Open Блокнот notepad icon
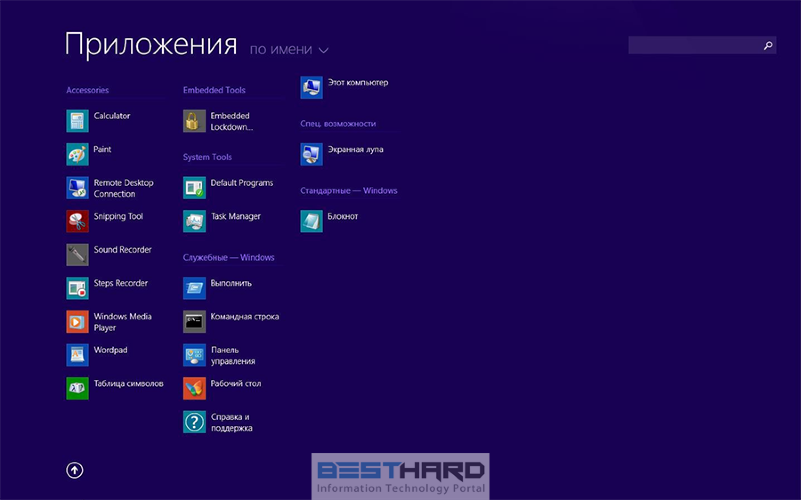Screen dimensions: 801x500 (x=312, y=221)
